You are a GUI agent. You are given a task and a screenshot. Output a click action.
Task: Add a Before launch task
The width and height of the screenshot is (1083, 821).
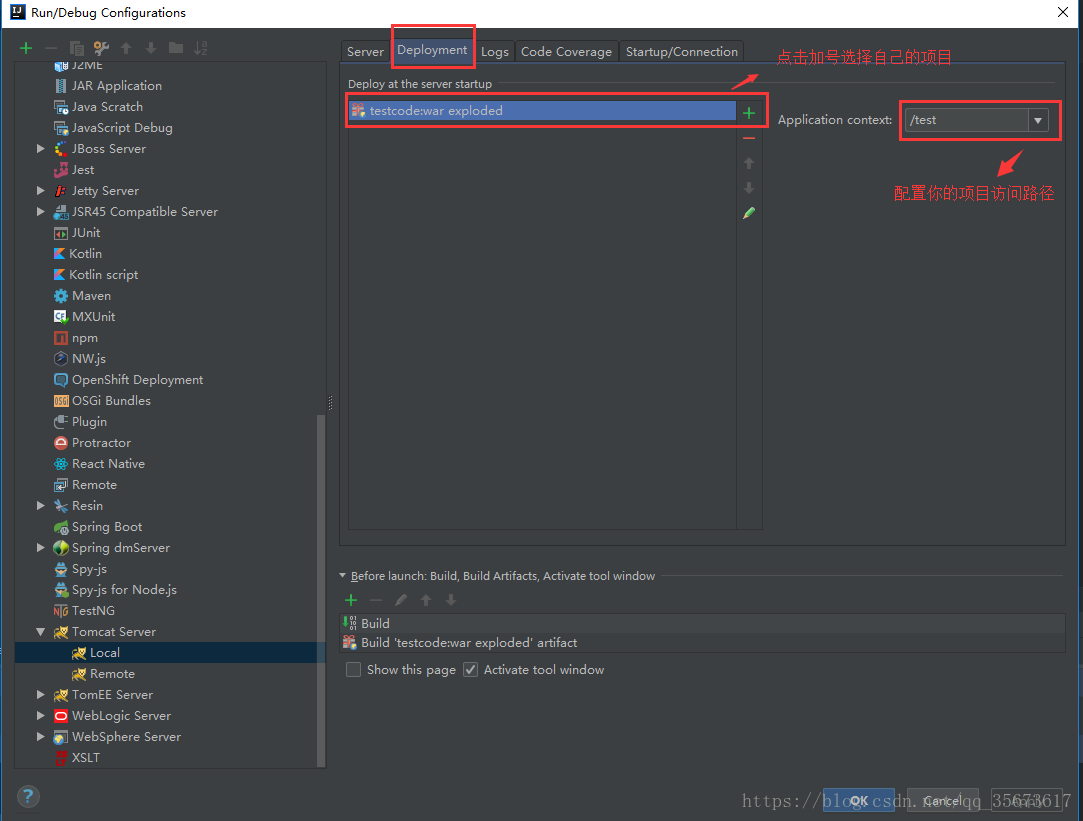coord(351,600)
